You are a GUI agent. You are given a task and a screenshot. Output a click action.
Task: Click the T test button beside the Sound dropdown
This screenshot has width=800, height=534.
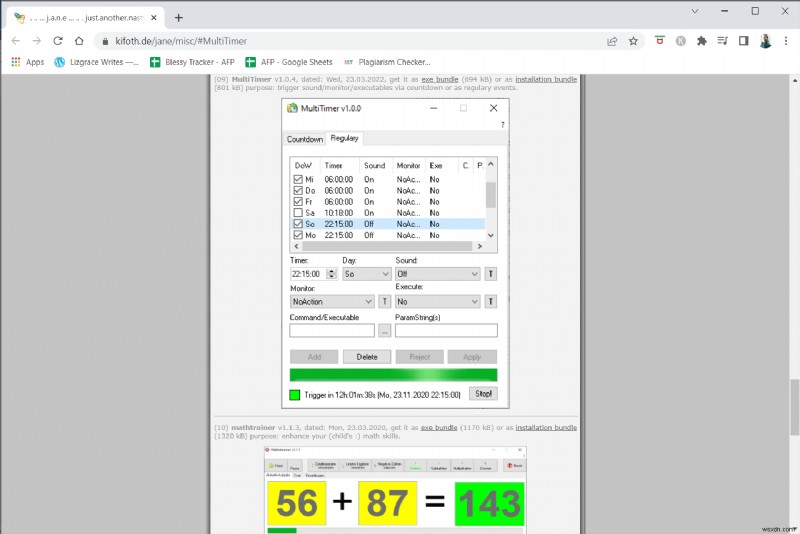491,273
